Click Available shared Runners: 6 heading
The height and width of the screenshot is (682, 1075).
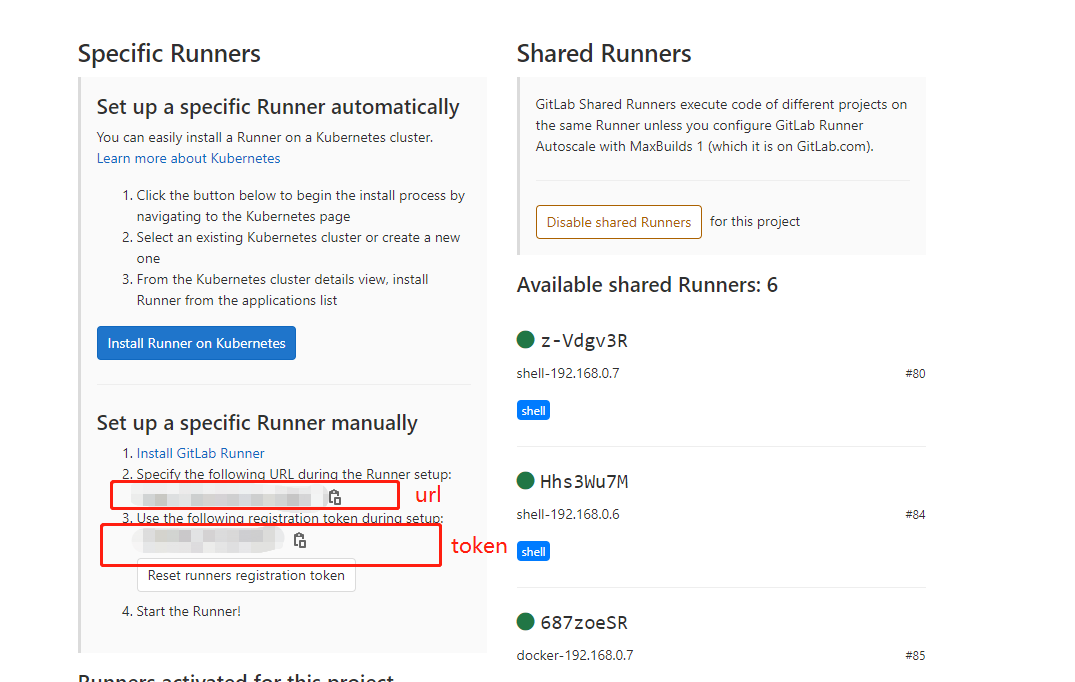tap(647, 285)
